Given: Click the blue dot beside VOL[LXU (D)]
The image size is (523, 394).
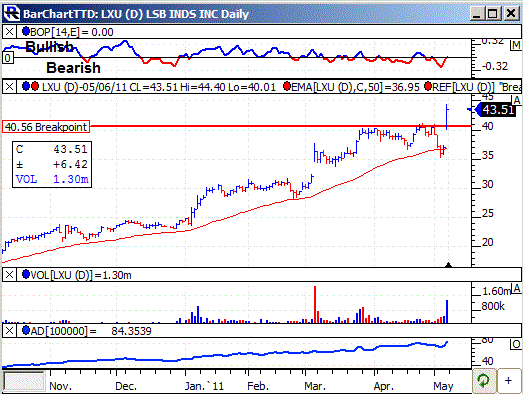Looking at the screenshot, I should point(26,275).
